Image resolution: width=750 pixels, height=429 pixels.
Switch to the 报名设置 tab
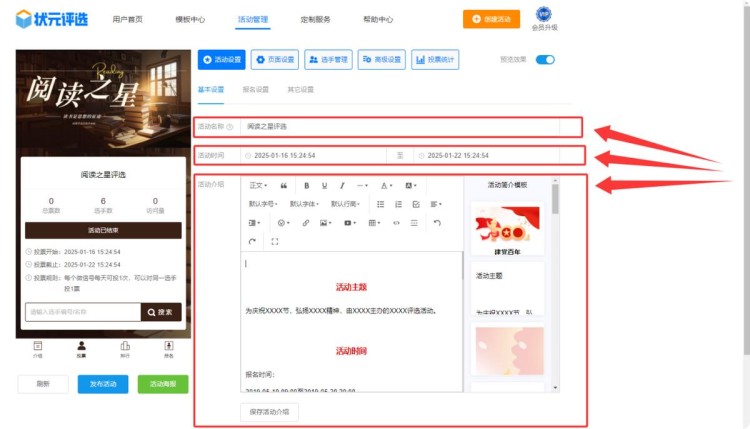point(255,90)
